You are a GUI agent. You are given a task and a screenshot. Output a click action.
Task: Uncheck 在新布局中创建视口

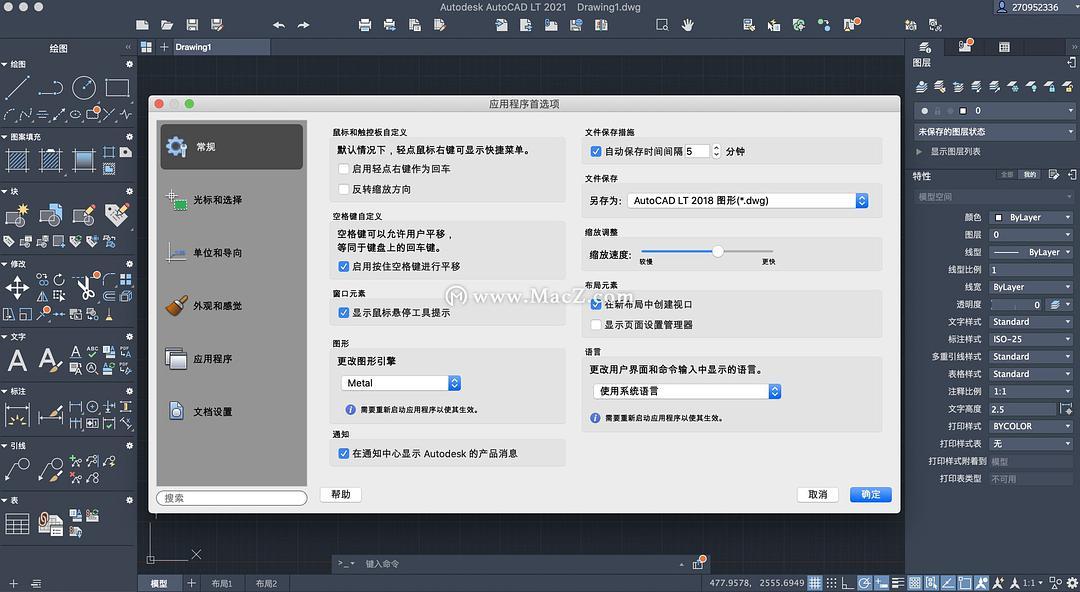[x=596, y=305]
